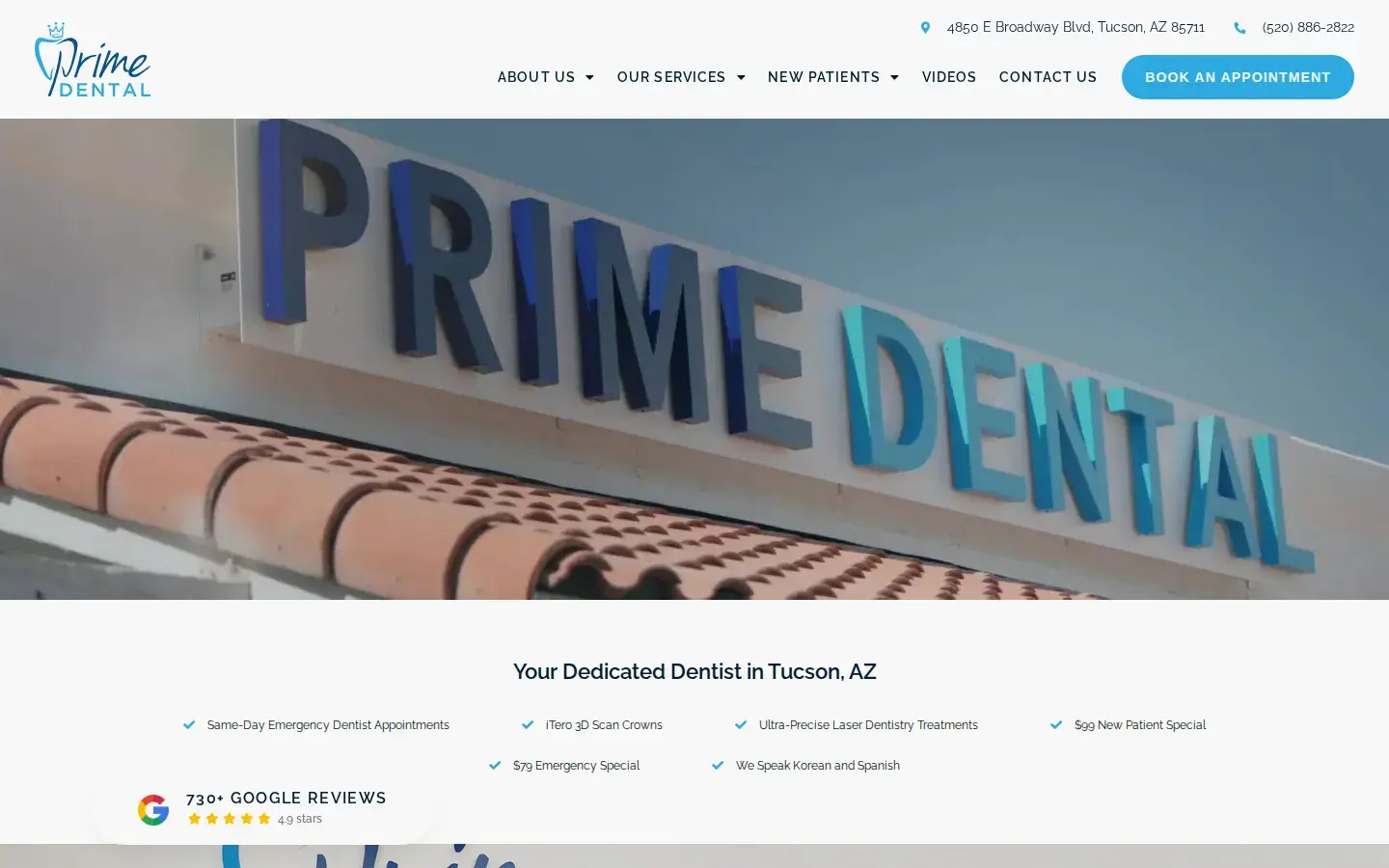Go to the Contact Us page

(x=1048, y=77)
